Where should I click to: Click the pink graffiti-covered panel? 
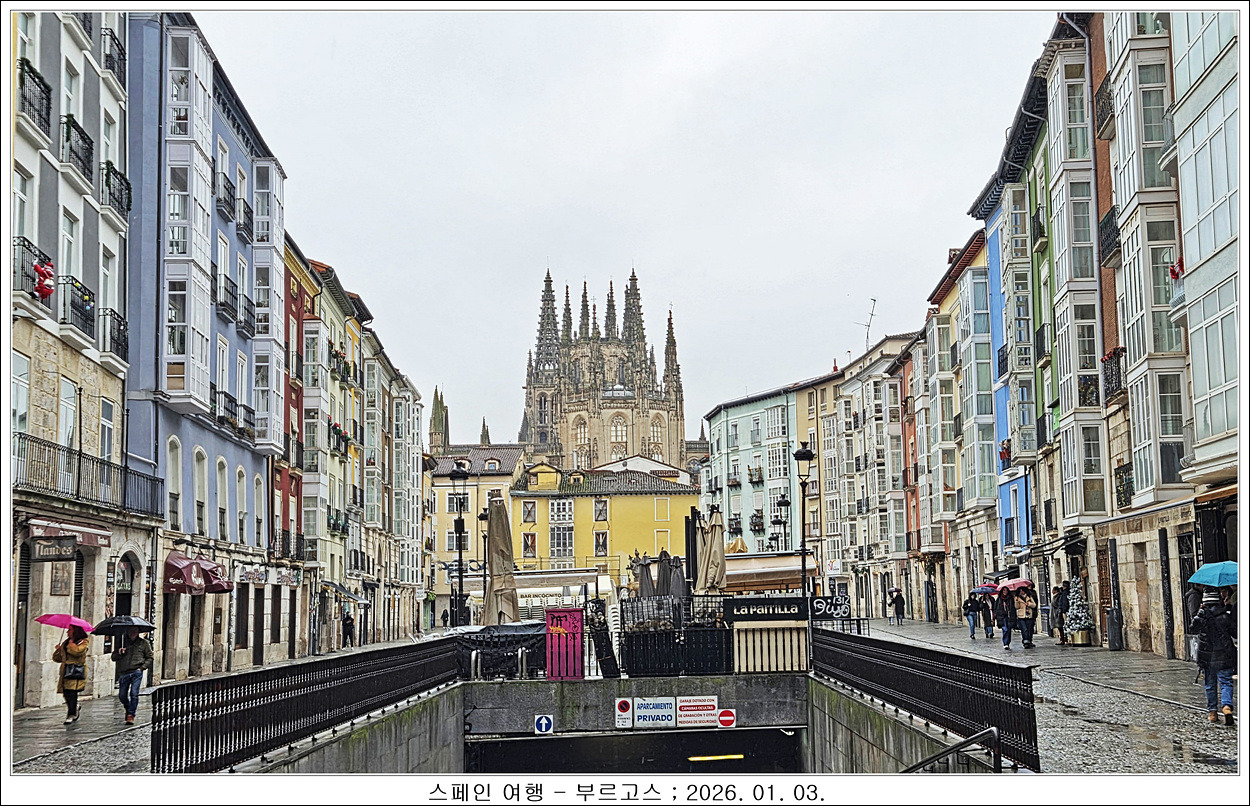[564, 643]
